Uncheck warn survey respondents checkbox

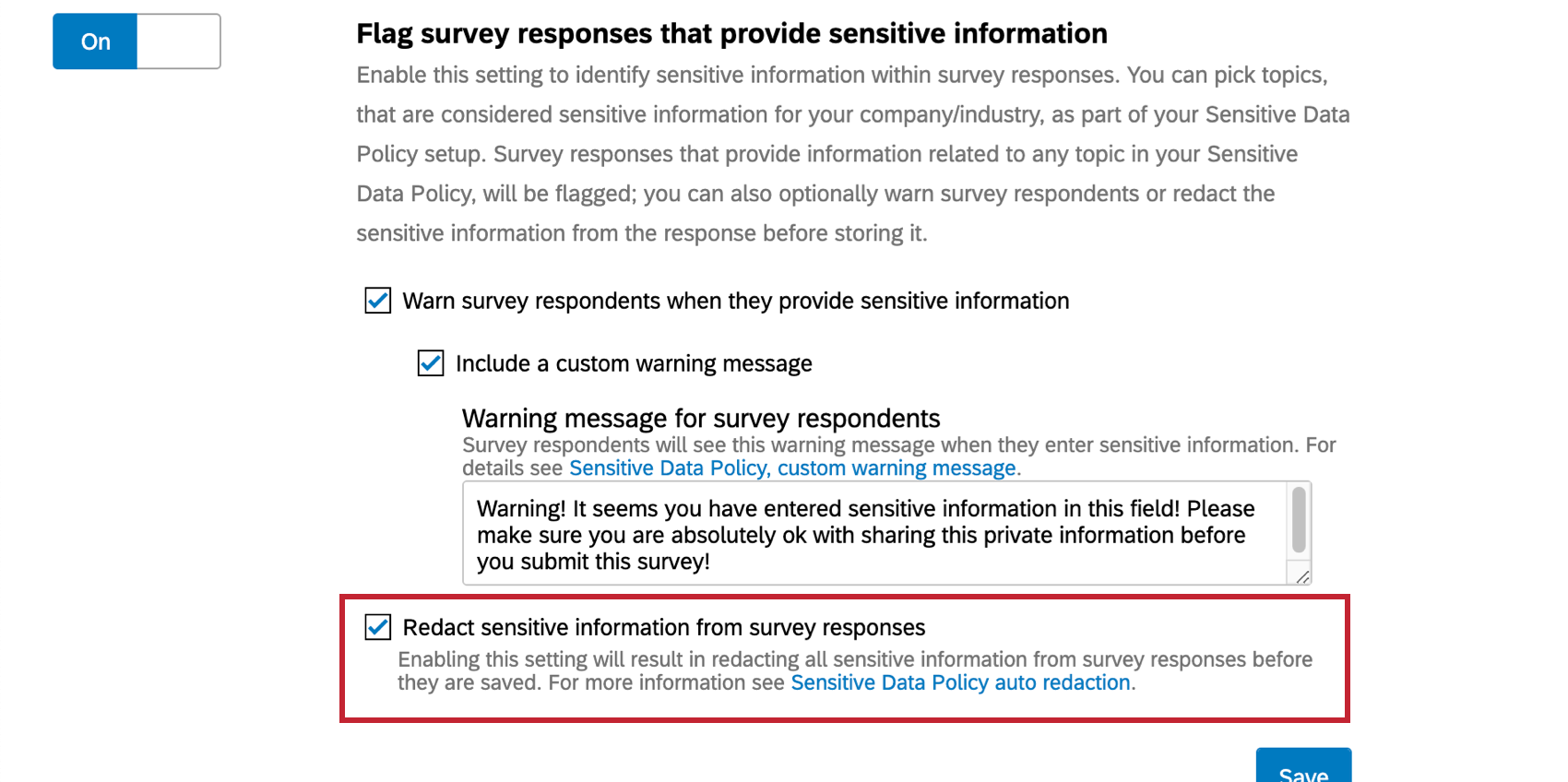pos(377,301)
